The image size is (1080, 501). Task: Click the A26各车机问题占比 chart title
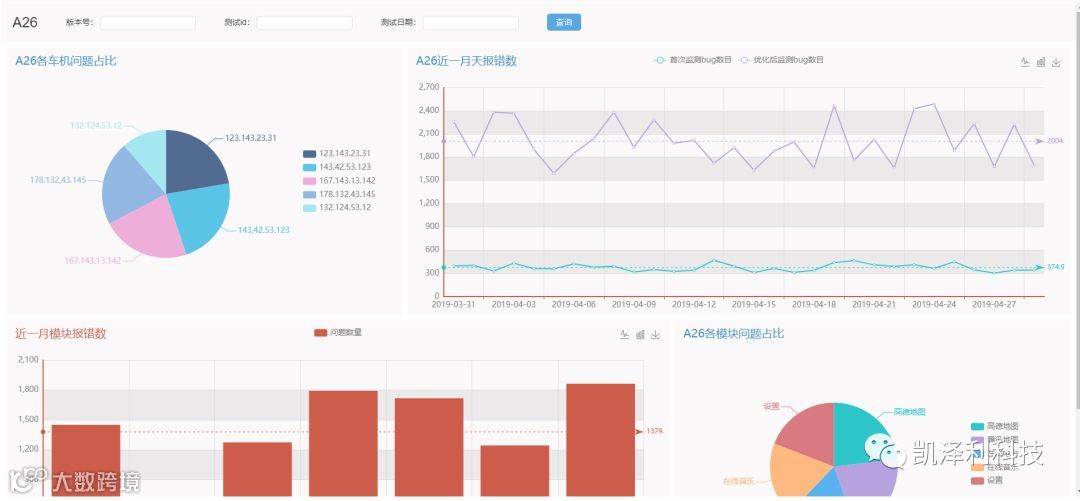(65, 61)
